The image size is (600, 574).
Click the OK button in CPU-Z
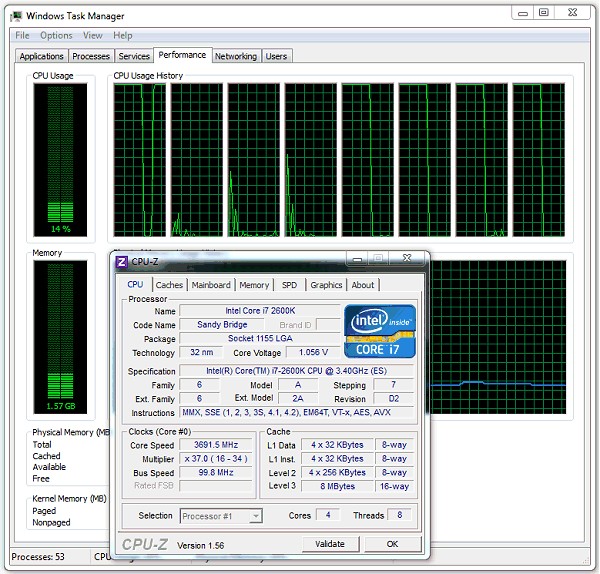point(393,544)
